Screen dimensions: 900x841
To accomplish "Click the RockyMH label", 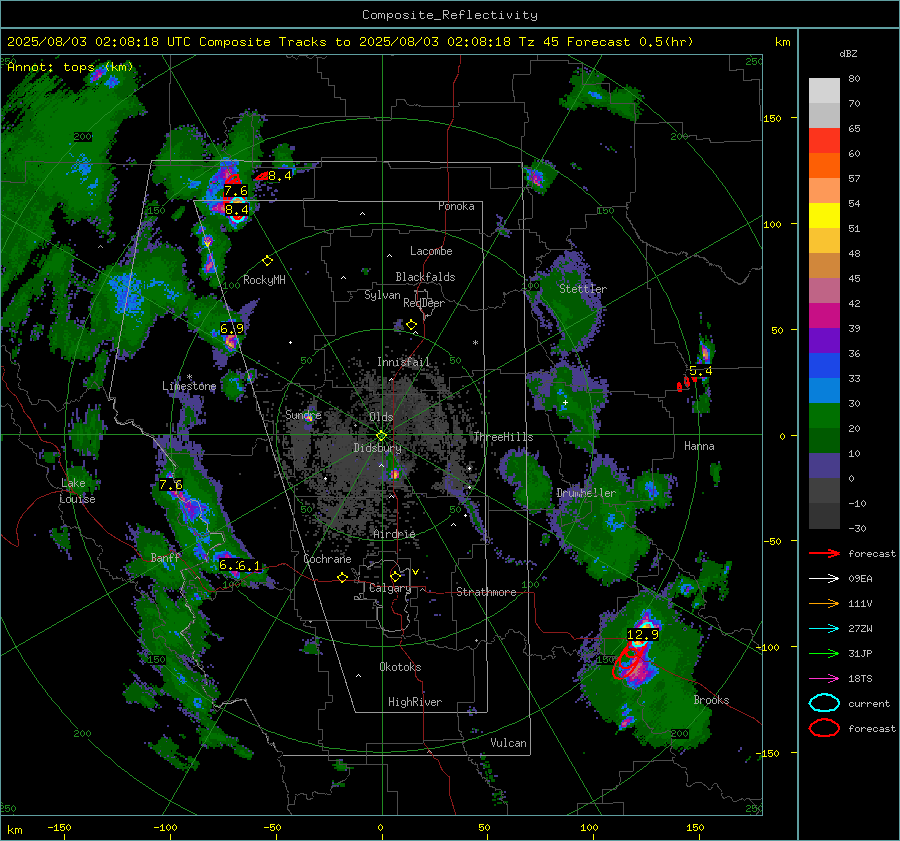I will coord(264,280).
